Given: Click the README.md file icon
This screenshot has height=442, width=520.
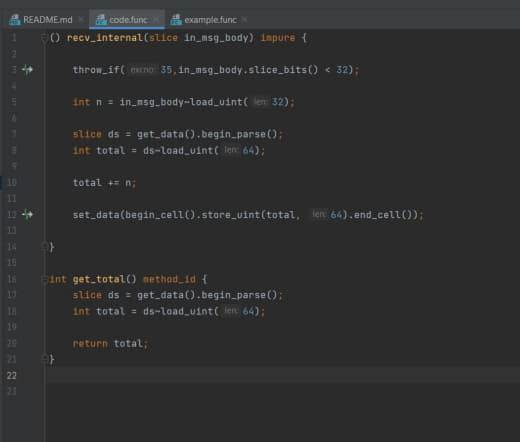Looking at the screenshot, I should [x=15, y=20].
